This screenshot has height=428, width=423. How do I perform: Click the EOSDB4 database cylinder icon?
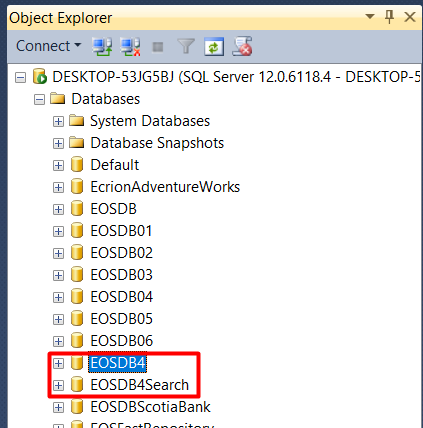(x=77, y=363)
